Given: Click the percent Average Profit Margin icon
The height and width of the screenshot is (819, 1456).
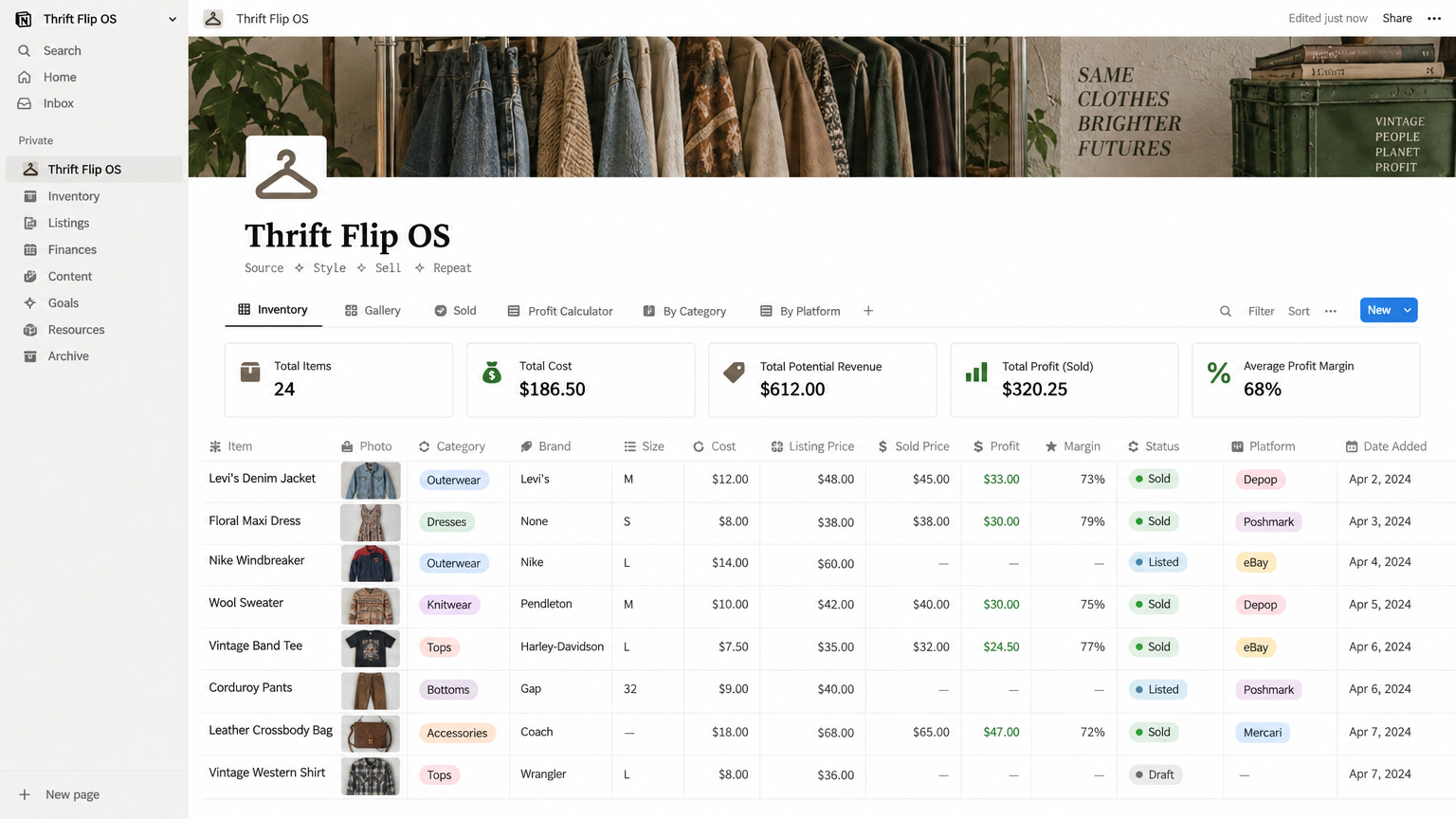Looking at the screenshot, I should click(1219, 373).
